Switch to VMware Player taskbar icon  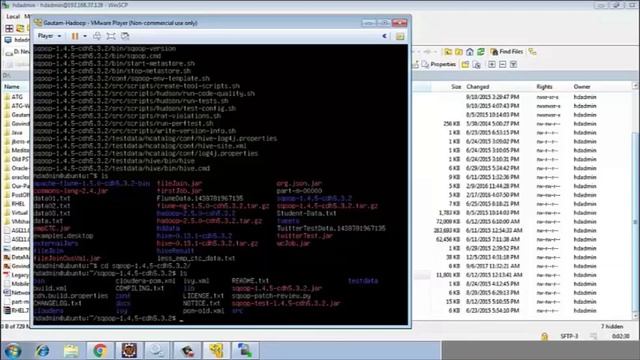point(216,351)
